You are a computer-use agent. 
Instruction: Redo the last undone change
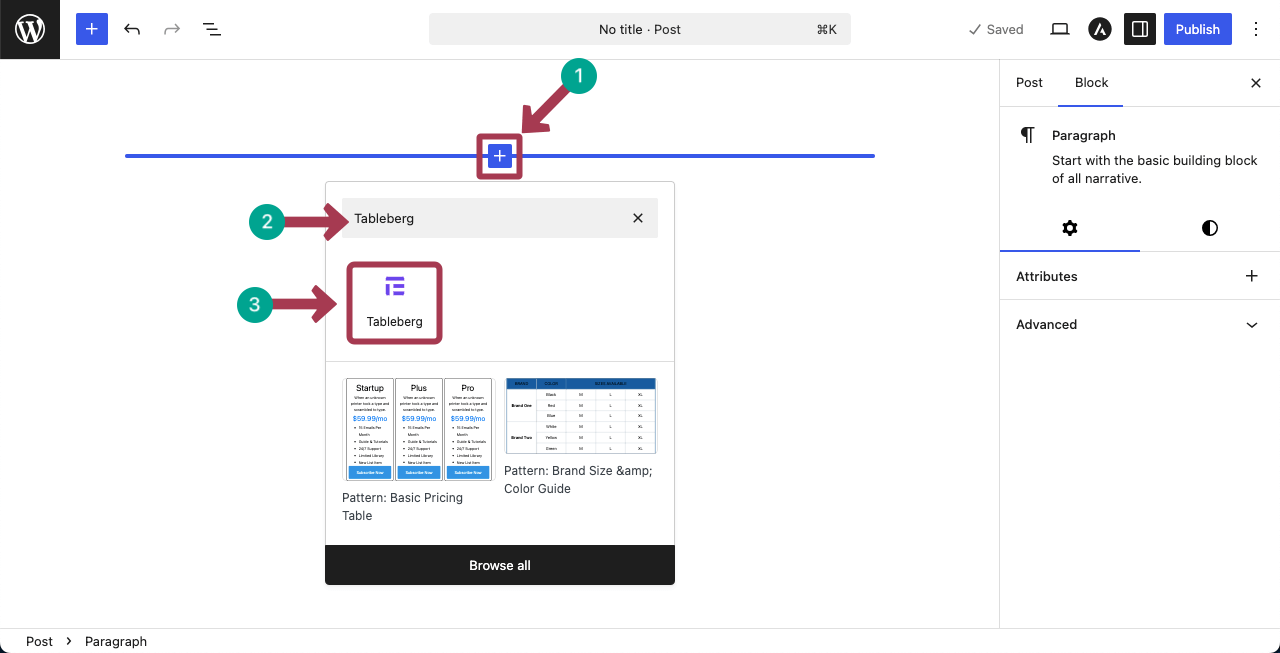coord(172,29)
